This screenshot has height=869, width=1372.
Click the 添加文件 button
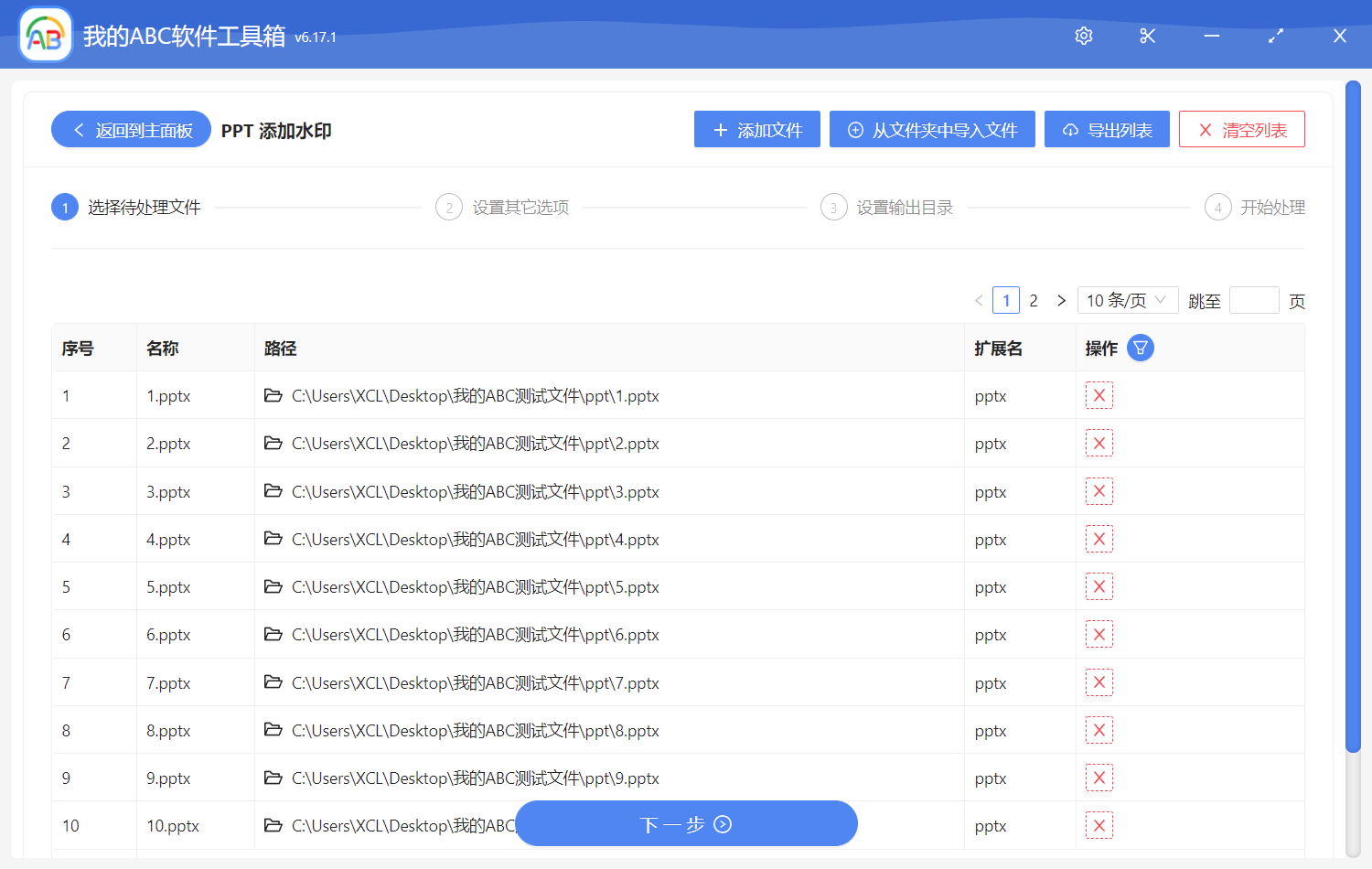tap(757, 130)
